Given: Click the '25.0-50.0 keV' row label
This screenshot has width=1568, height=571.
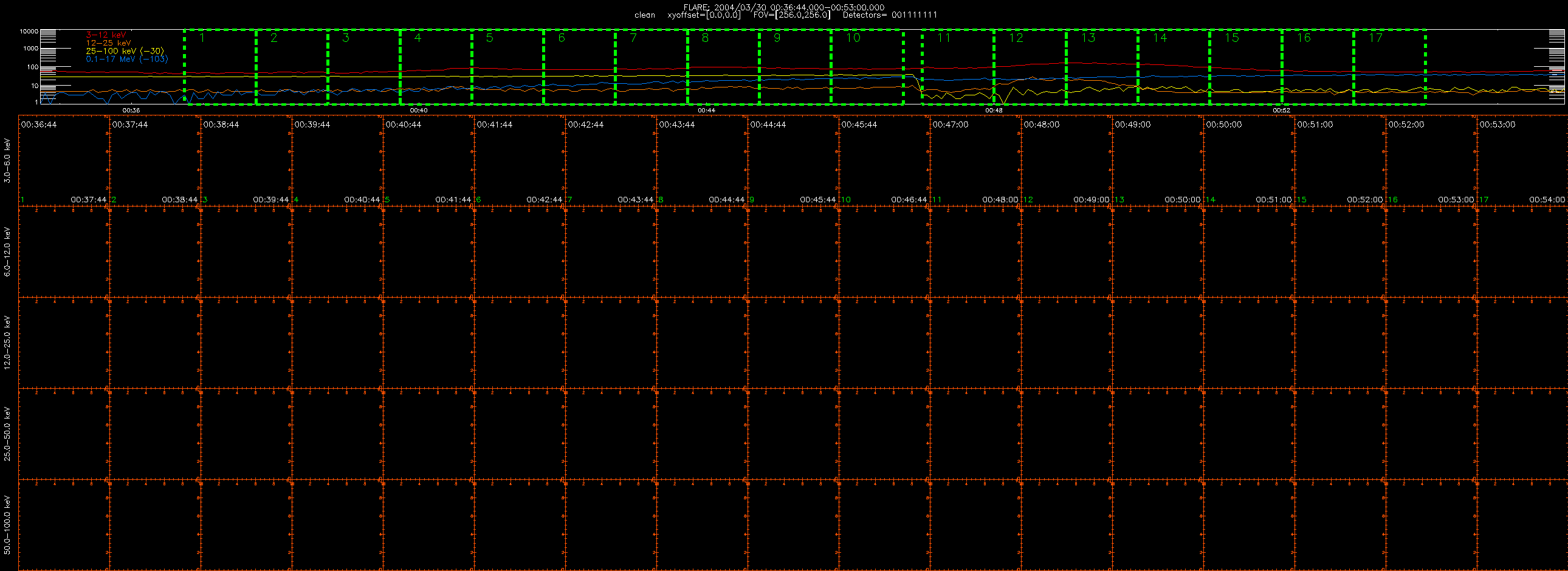Looking at the screenshot, I should click(x=7, y=434).
